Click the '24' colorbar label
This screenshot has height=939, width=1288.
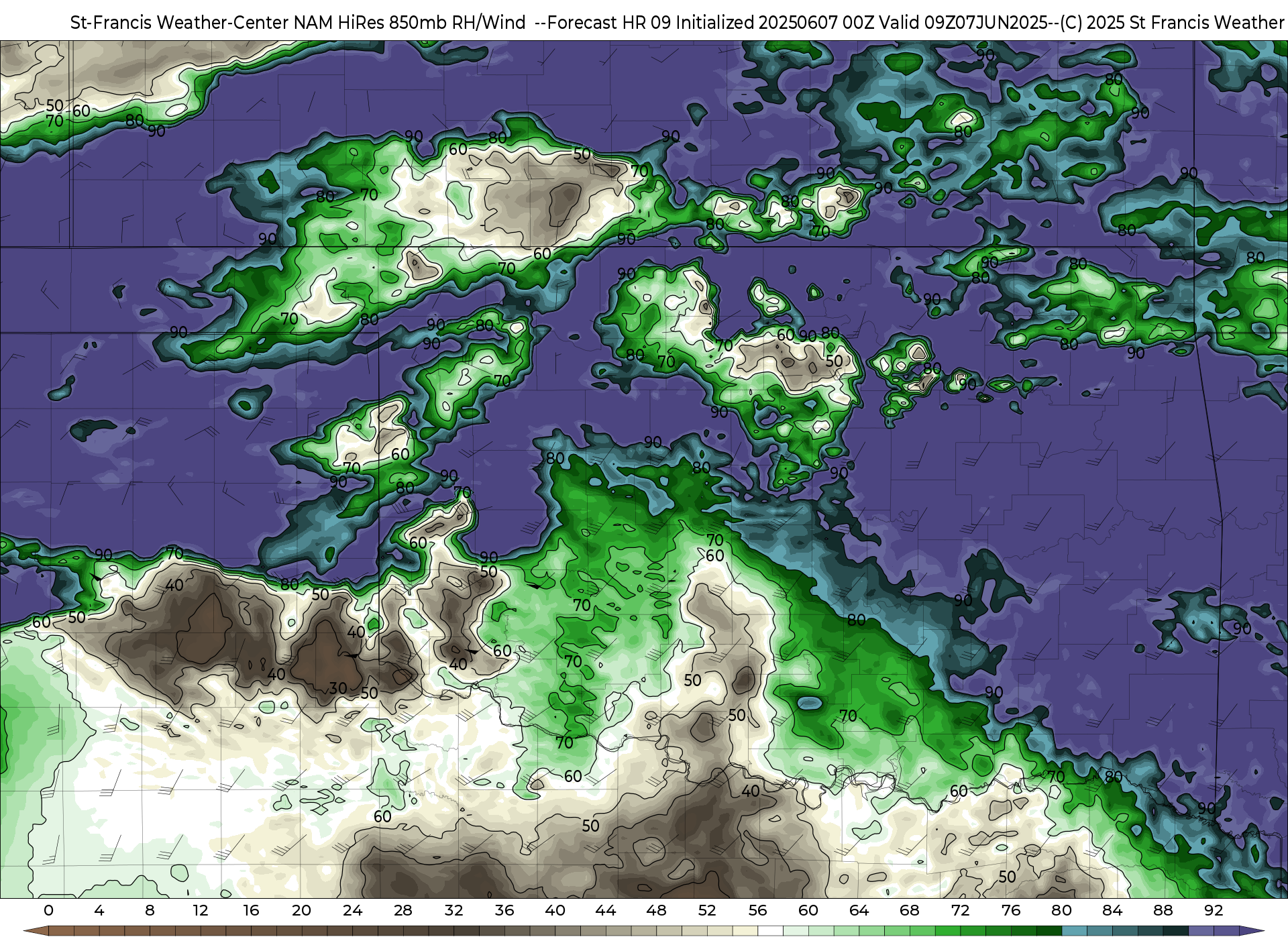[352, 910]
